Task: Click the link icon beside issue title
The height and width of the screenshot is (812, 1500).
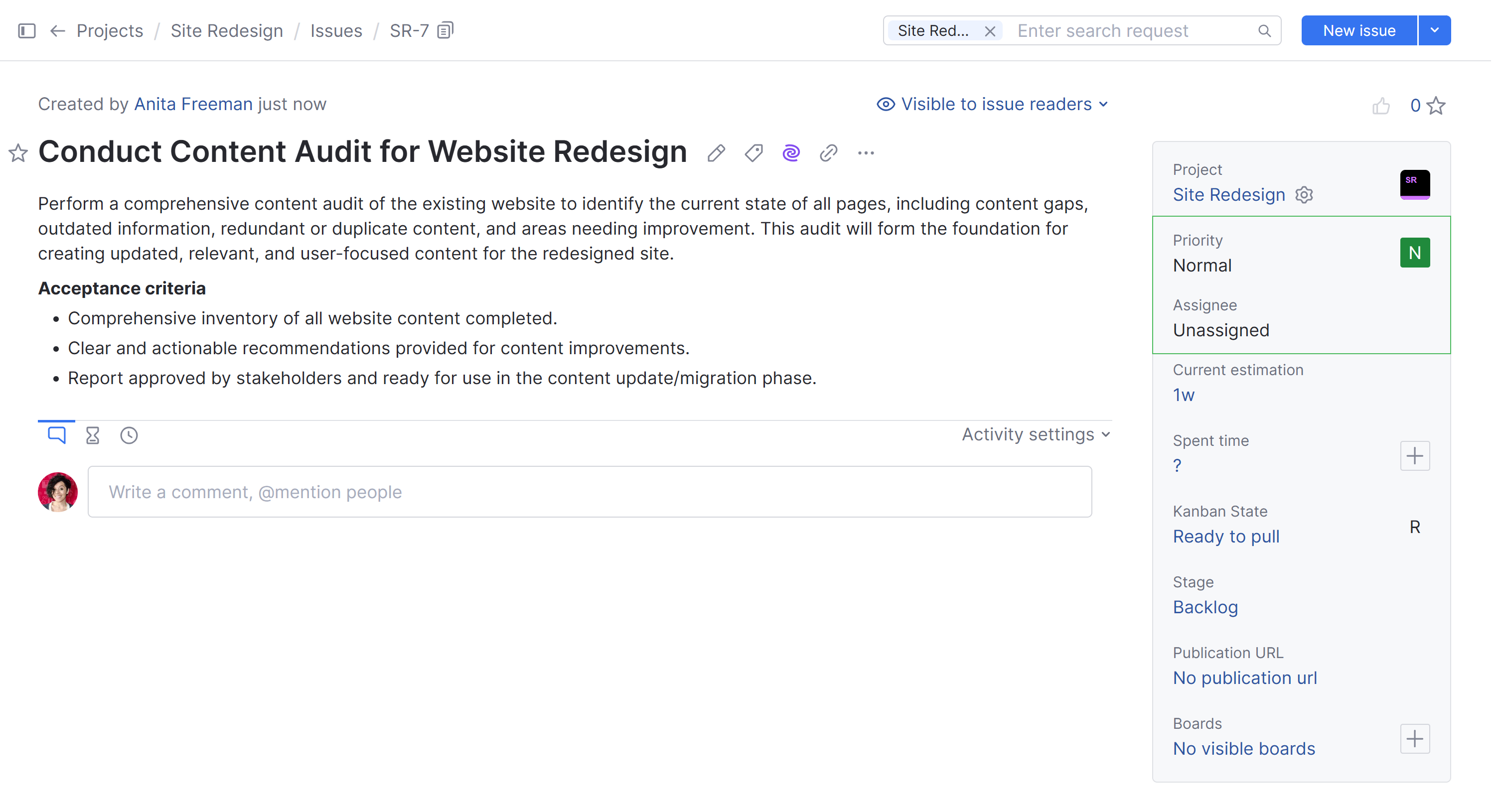Action: point(828,153)
